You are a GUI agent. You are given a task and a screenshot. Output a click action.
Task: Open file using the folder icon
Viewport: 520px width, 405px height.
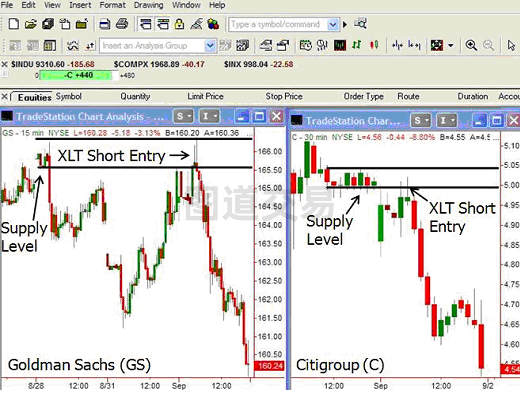[x=31, y=24]
